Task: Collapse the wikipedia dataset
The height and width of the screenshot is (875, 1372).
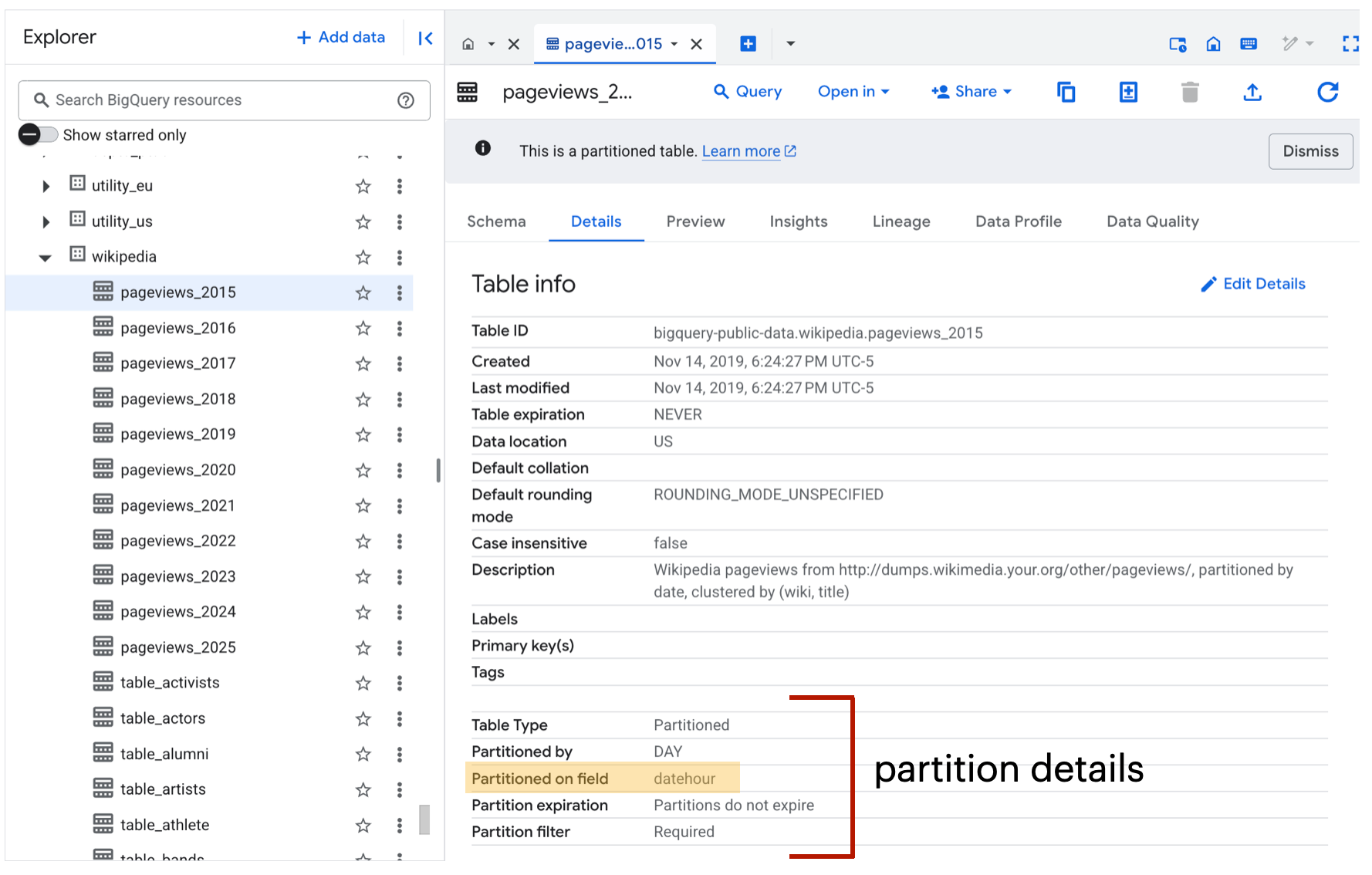Action: click(x=46, y=258)
